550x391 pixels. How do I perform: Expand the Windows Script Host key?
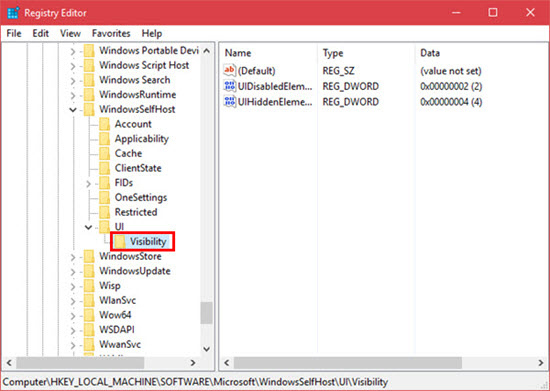tap(73, 66)
